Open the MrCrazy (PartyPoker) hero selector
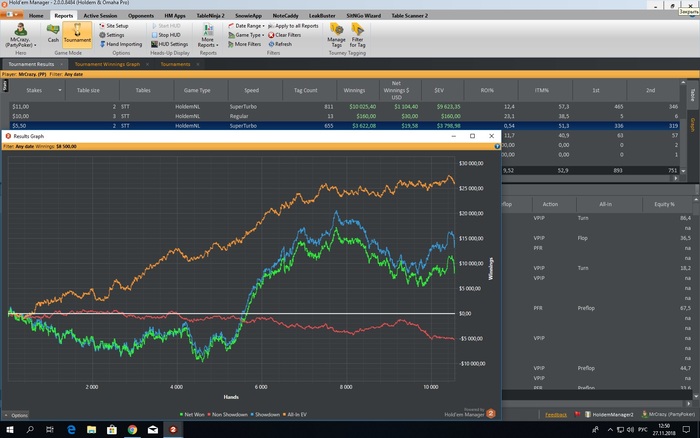The width and height of the screenshot is (700, 438). (21, 35)
